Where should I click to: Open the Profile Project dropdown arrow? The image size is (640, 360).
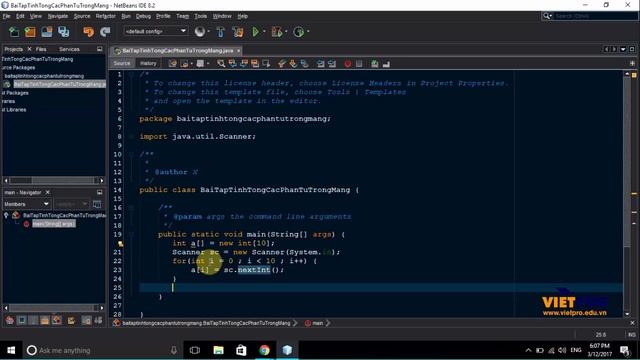coord(308,31)
